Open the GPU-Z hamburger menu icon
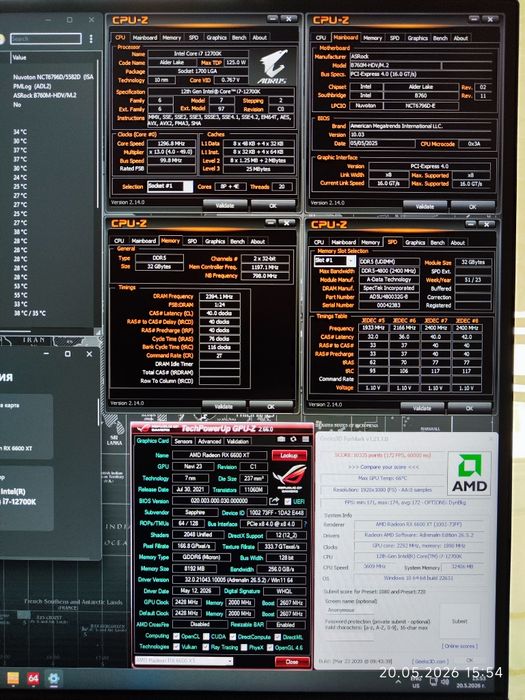 click(305, 440)
